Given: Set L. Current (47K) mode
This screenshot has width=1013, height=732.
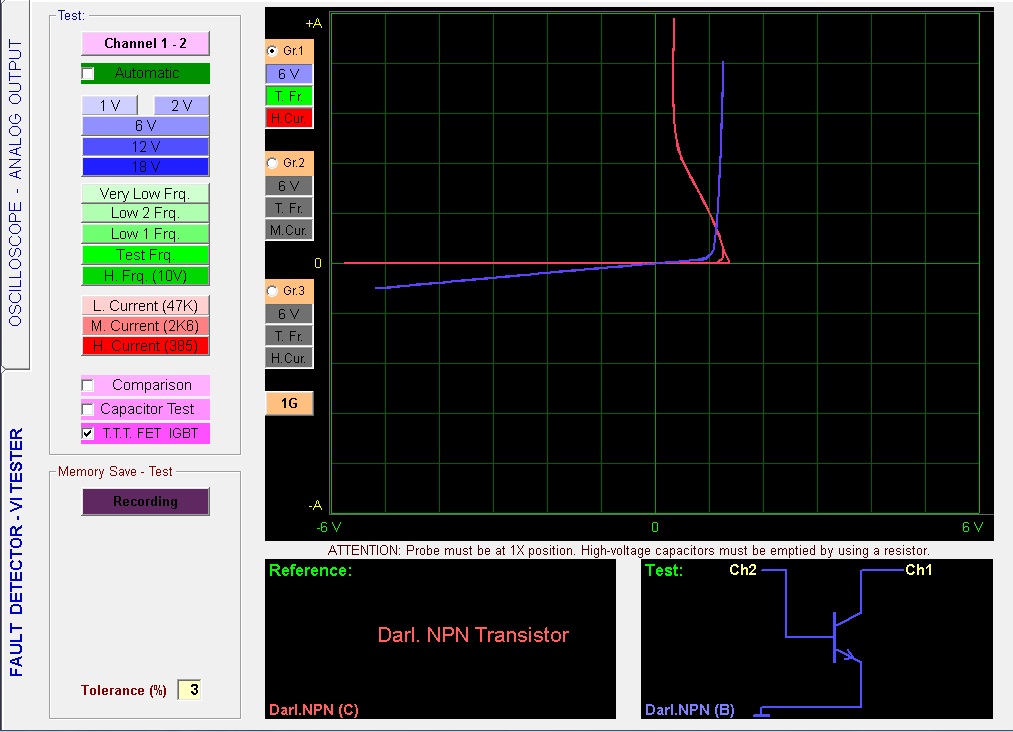Looking at the screenshot, I should [145, 306].
